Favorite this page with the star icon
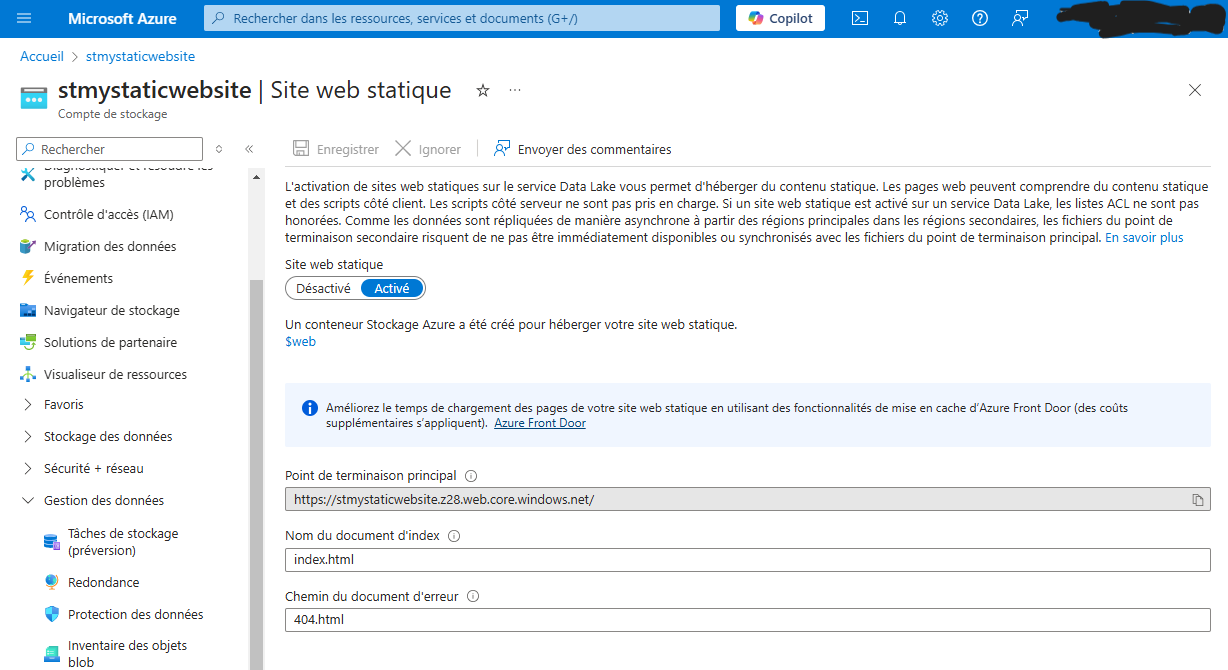Viewport: 1228px width, 670px height. point(483,90)
